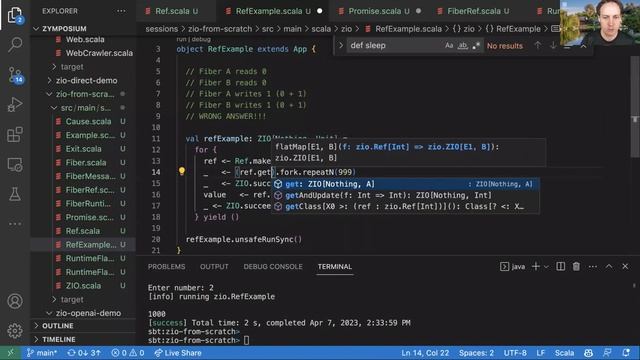This screenshot has height=360, width=640.
Task: Split the terminal panel
Action: pos(560,267)
